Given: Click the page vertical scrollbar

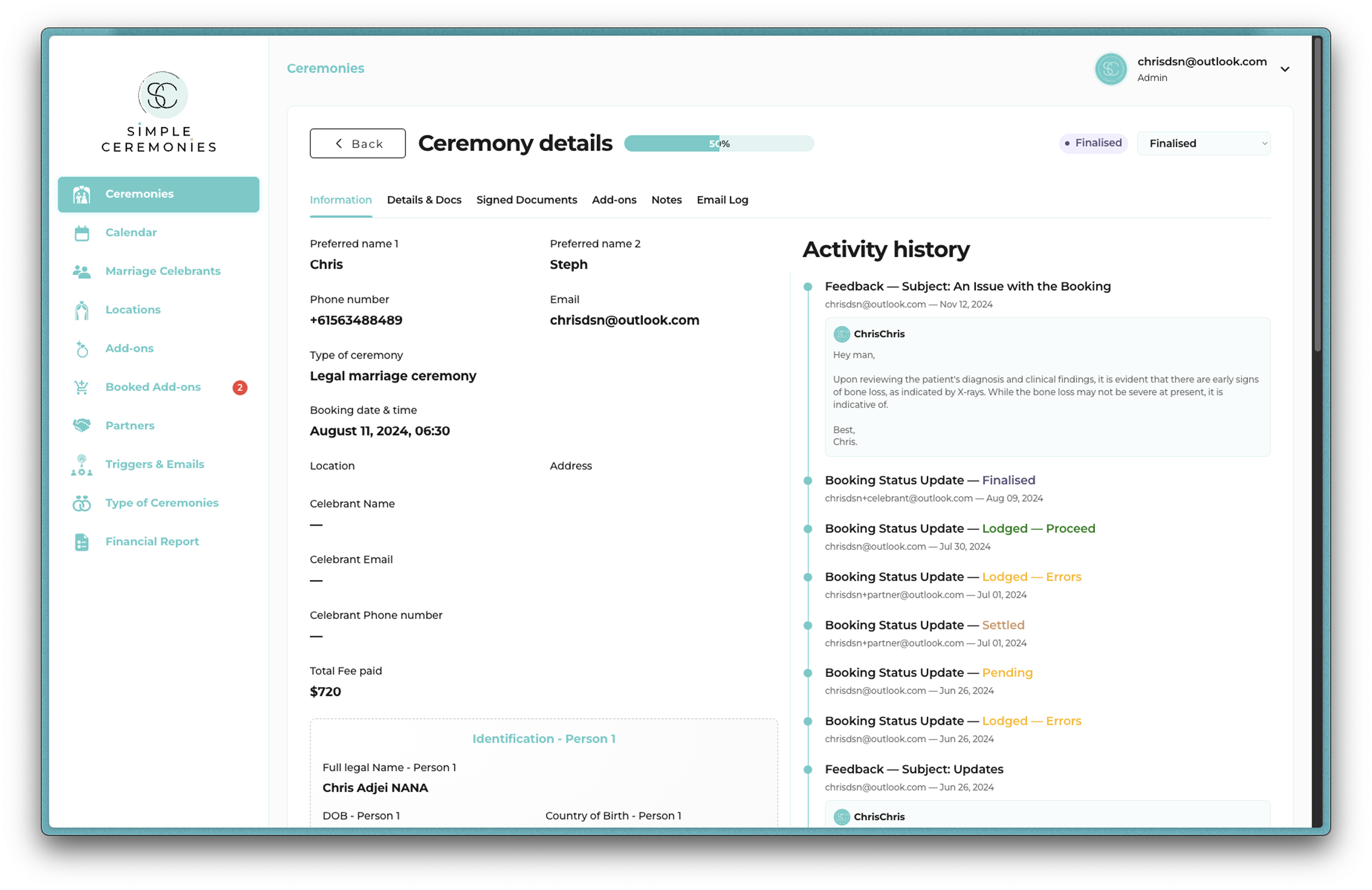Looking at the screenshot, I should click(1317, 194).
